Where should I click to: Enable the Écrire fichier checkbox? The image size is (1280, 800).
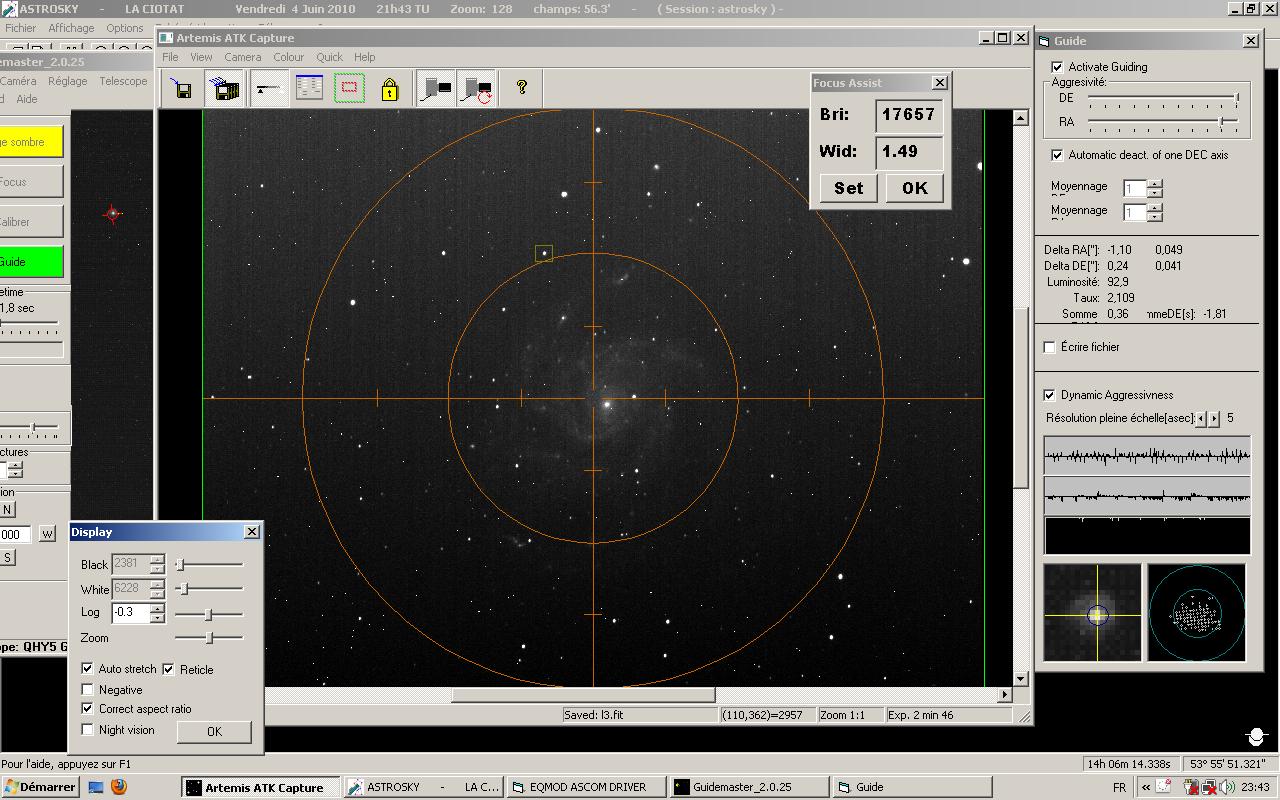coord(1049,347)
